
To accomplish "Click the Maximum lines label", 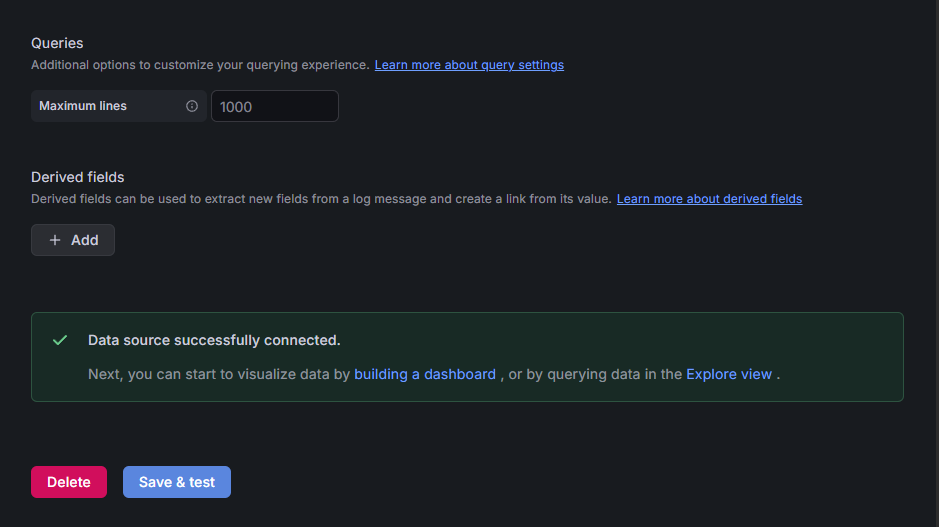I will tap(83, 106).
